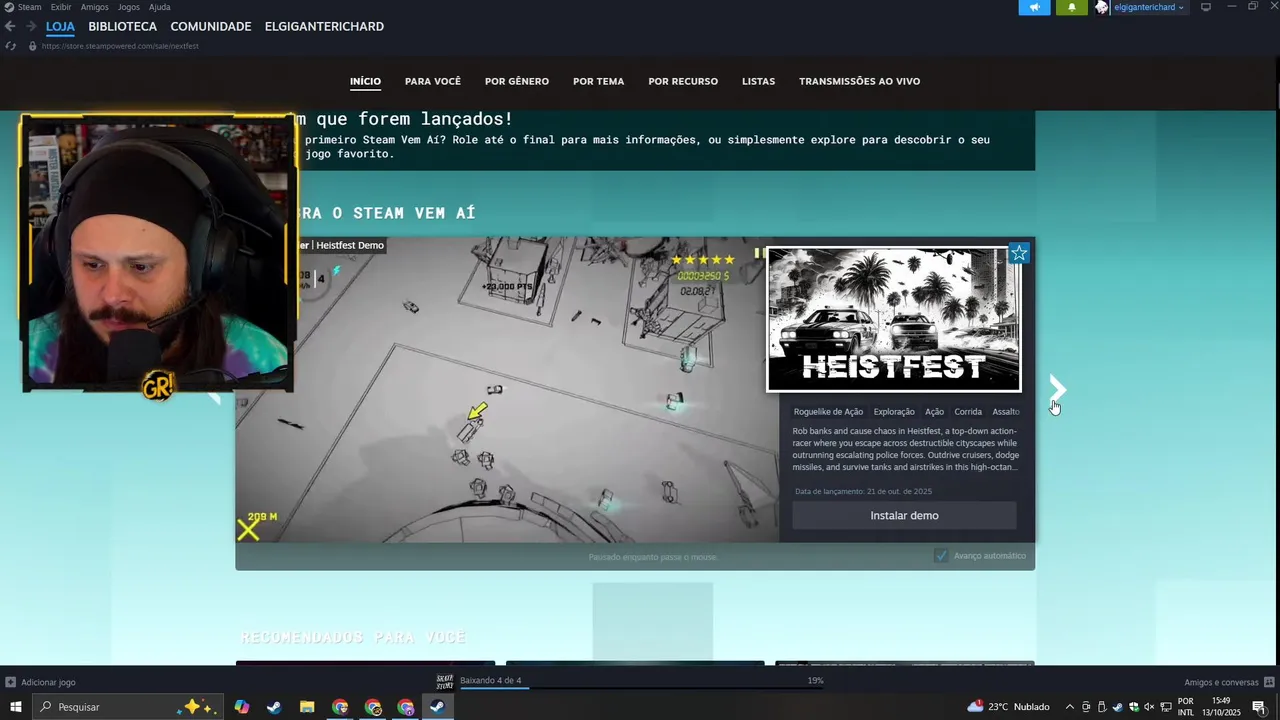Click the Instalar demo button
Screen dimensions: 1280x720
(x=904, y=515)
